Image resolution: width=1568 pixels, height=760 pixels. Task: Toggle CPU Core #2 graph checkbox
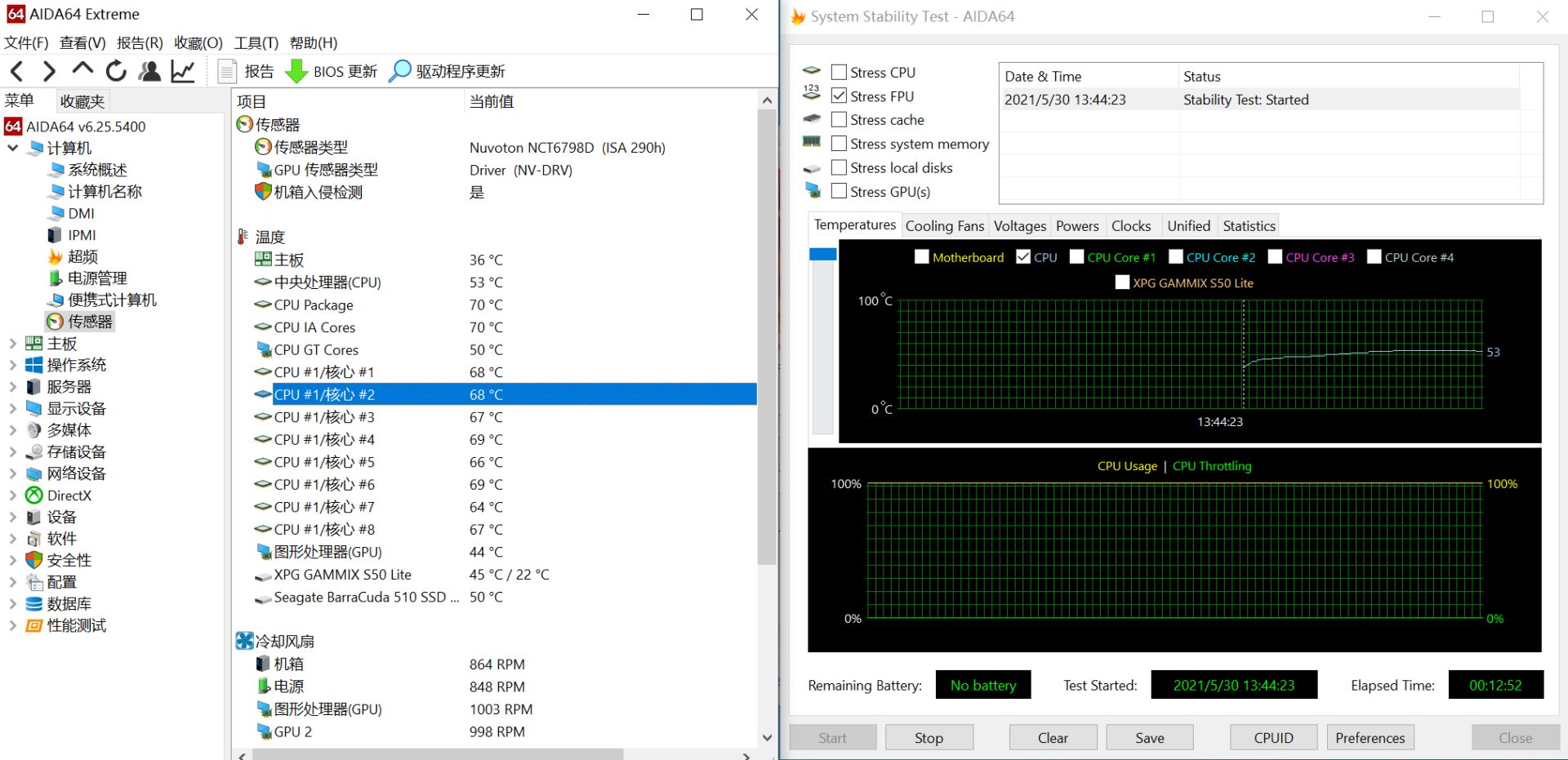pyautogui.click(x=1176, y=257)
